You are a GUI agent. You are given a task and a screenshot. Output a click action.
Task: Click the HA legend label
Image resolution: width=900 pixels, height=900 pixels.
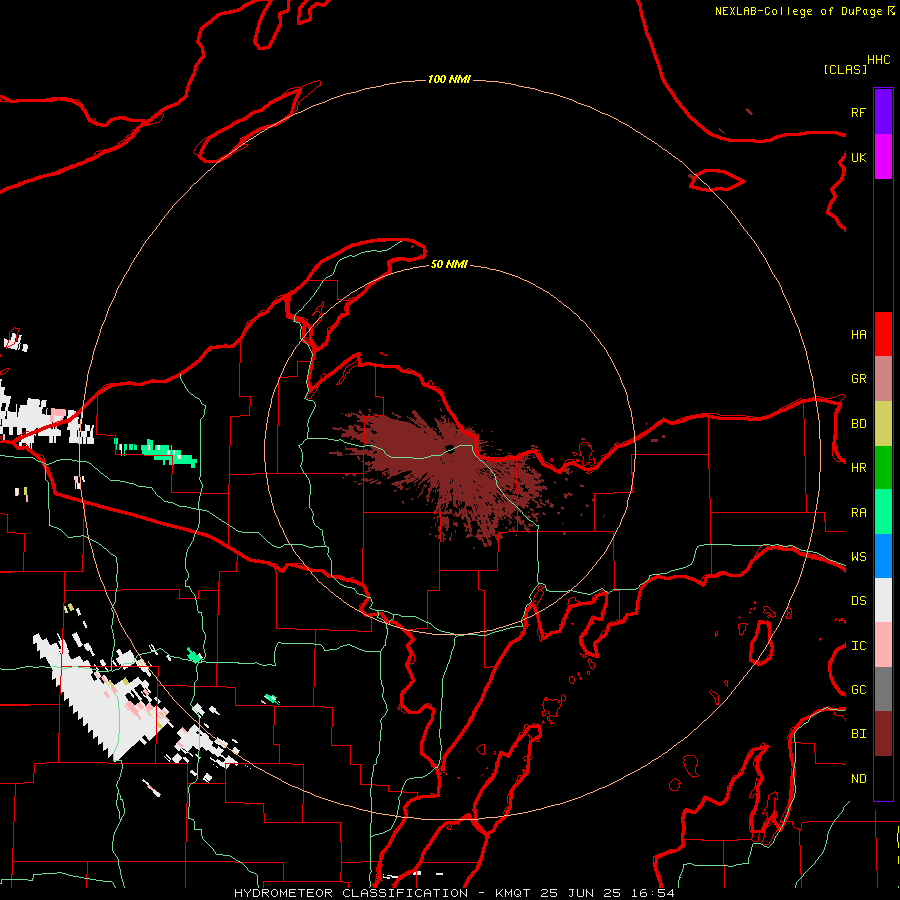pos(858,335)
